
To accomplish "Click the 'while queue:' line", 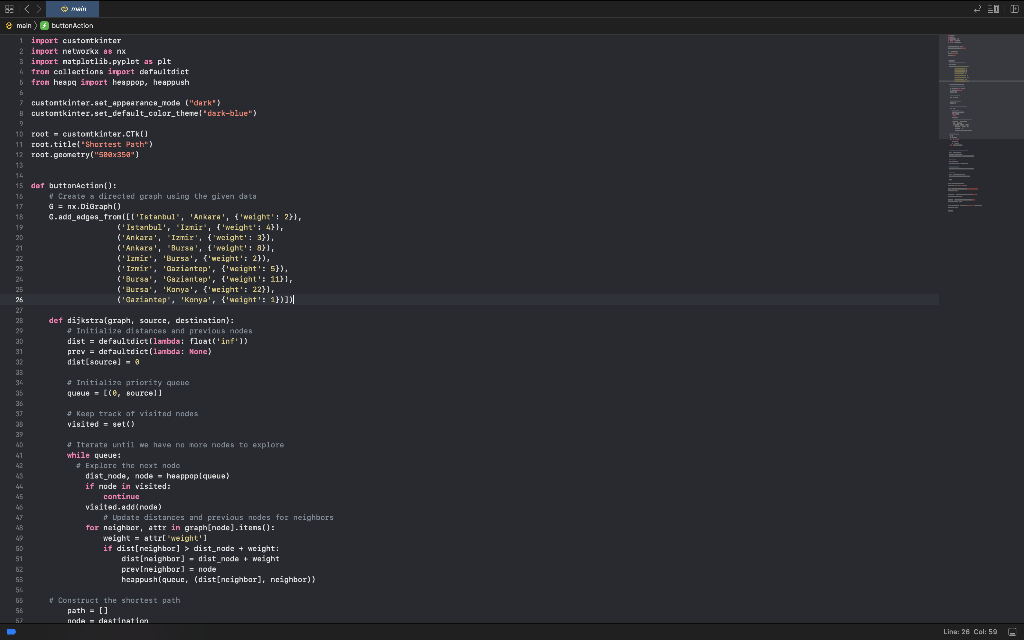I will pyautogui.click(x=94, y=455).
